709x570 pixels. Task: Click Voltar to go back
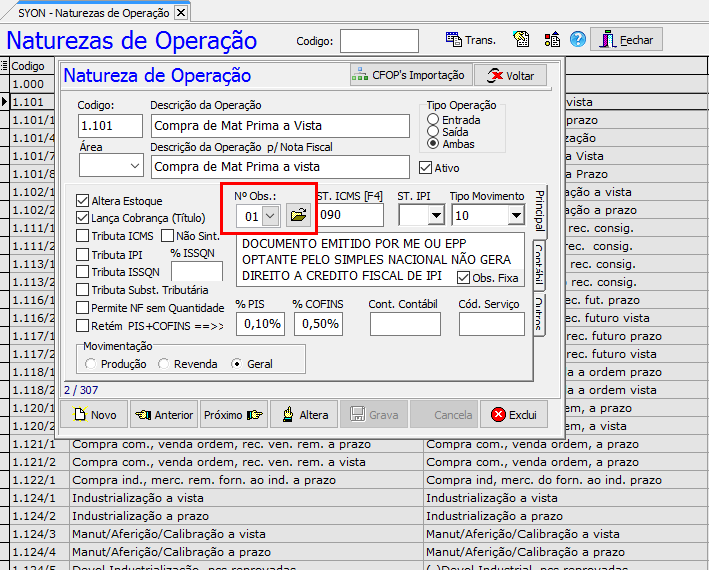click(x=510, y=75)
